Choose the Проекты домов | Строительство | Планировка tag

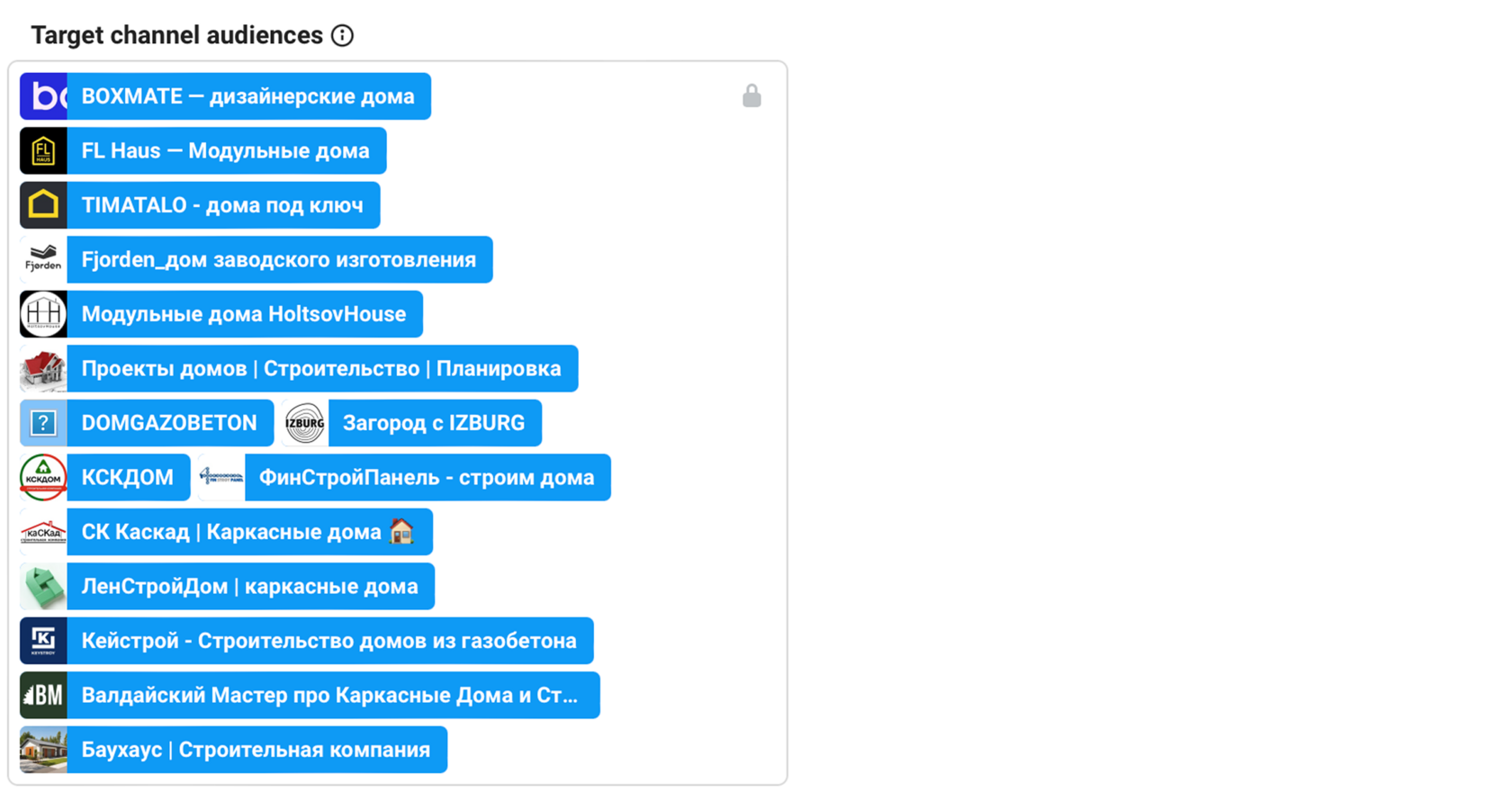[x=299, y=368]
